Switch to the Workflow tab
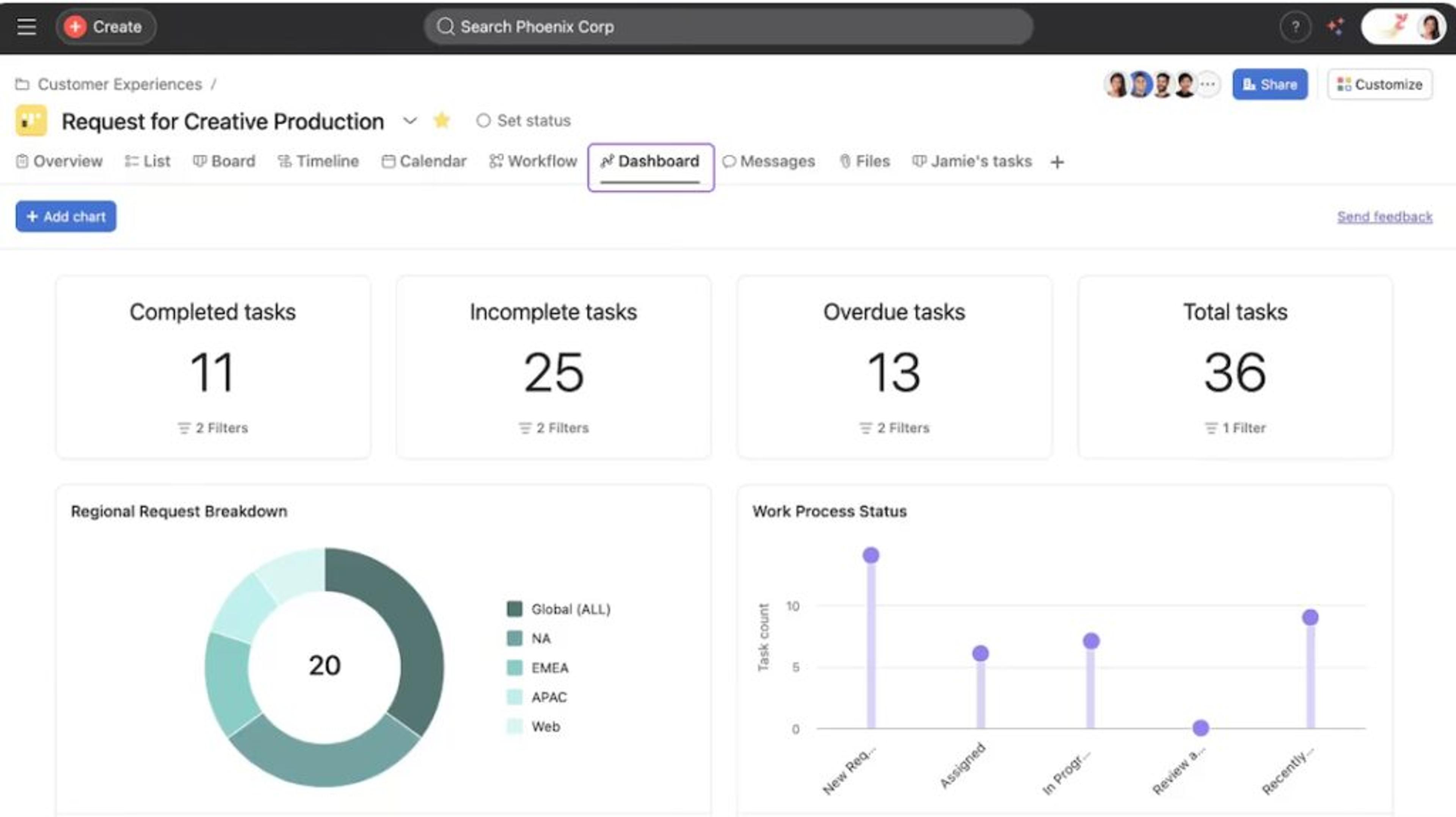Screen dimensions: 1456x817 [533, 161]
